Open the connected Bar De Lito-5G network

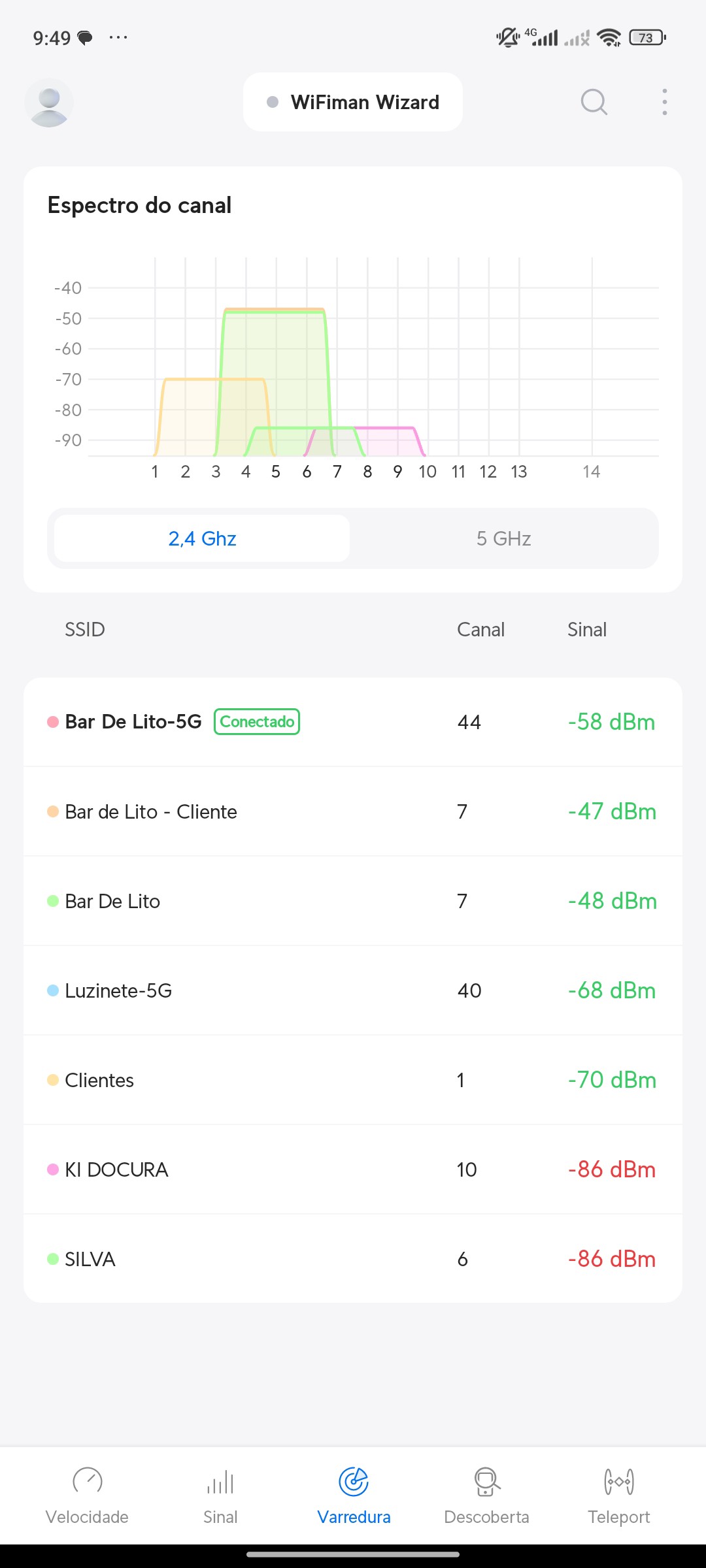point(353,722)
